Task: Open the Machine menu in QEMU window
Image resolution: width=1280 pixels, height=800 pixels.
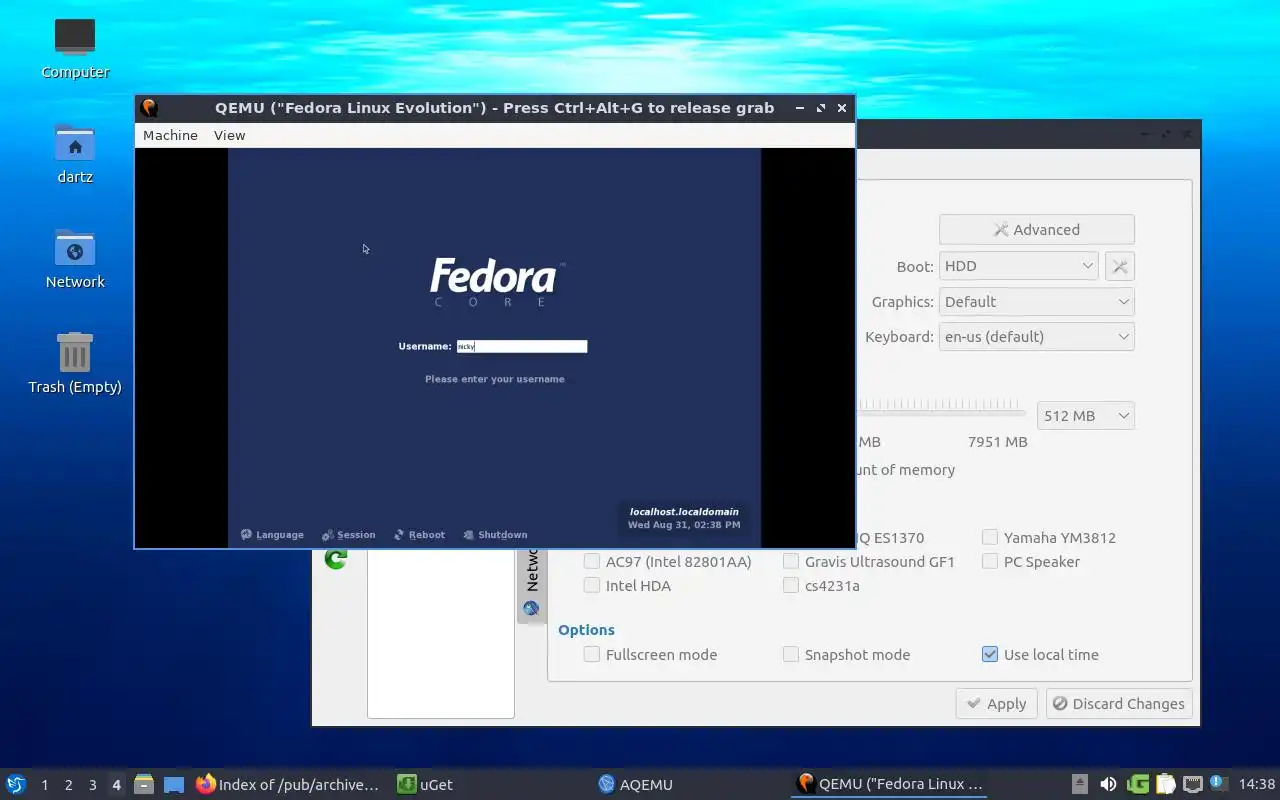Action: [170, 135]
